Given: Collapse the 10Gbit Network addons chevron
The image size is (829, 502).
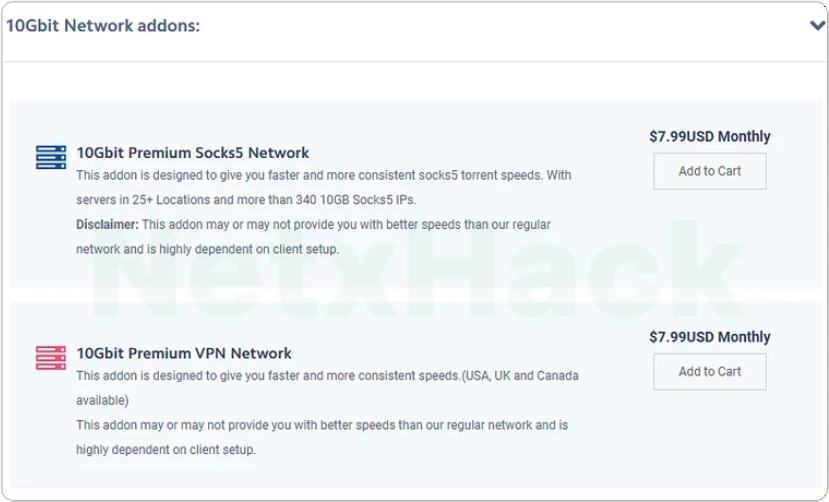Looking at the screenshot, I should pyautogui.click(x=816, y=27).
